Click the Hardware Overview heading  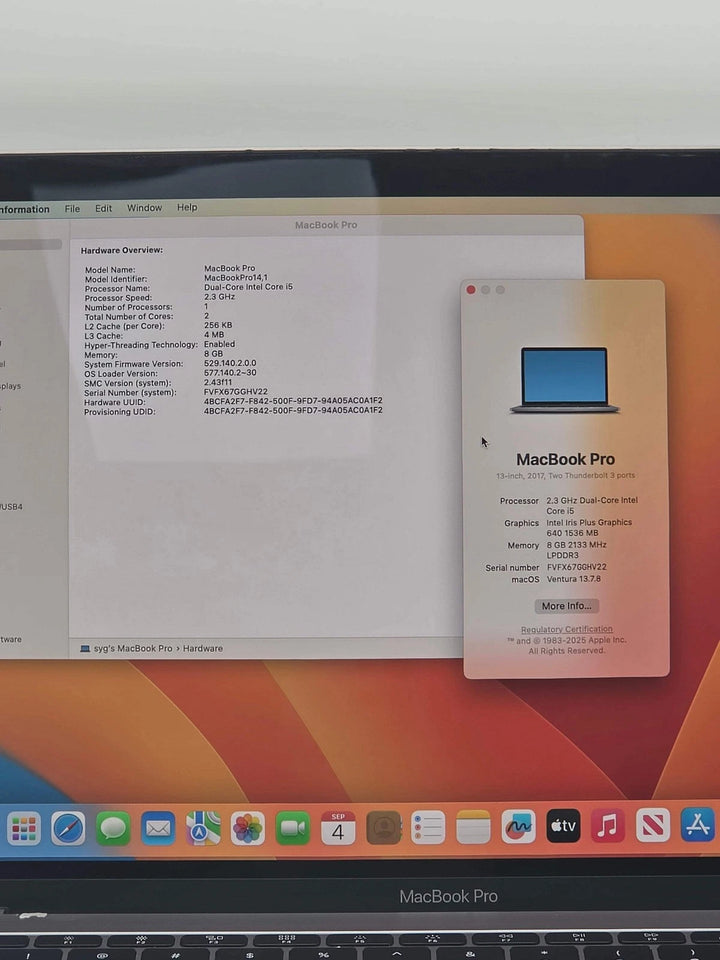122,250
